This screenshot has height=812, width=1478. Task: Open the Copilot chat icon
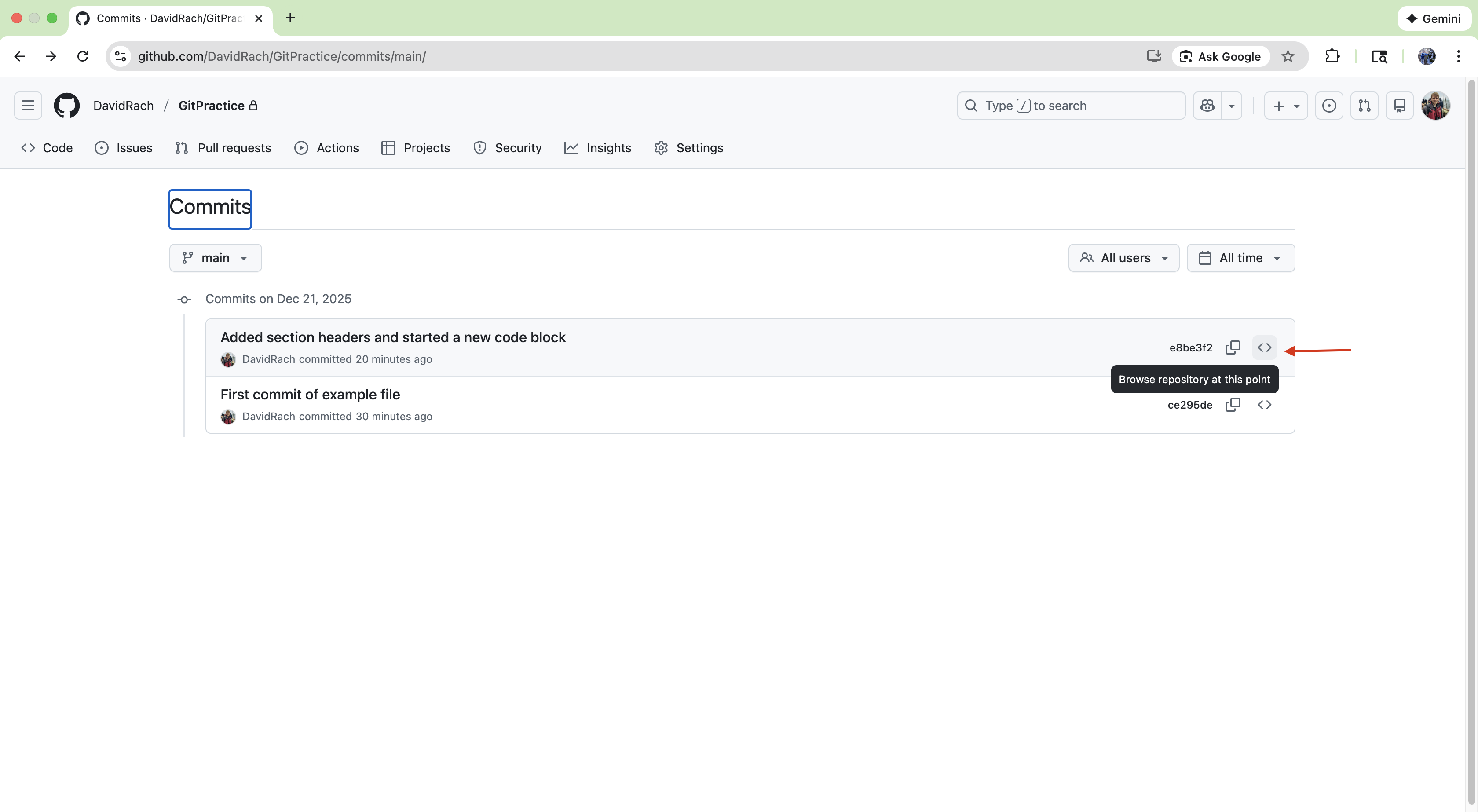coord(1207,106)
